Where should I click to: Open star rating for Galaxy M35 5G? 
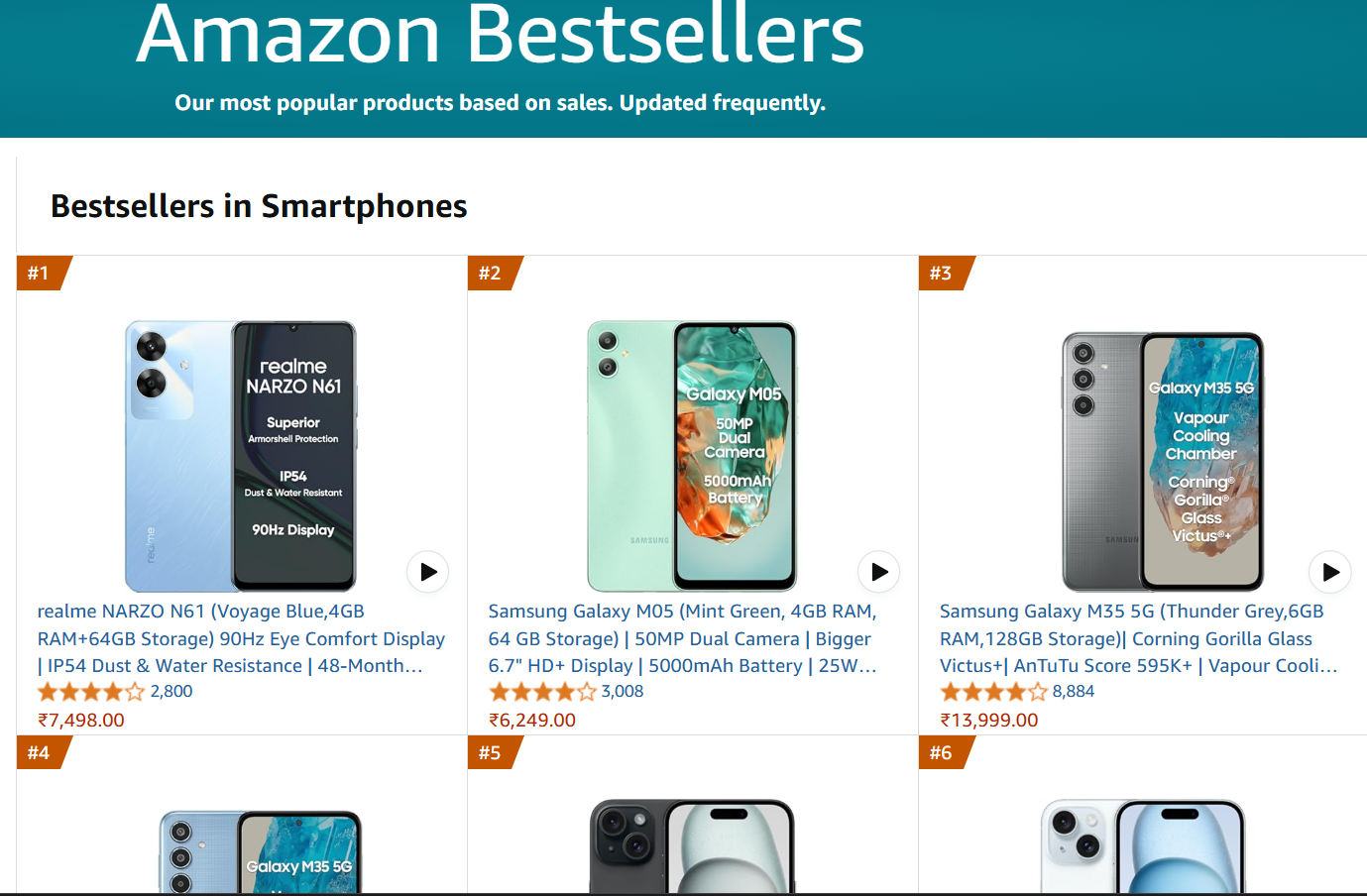(993, 692)
